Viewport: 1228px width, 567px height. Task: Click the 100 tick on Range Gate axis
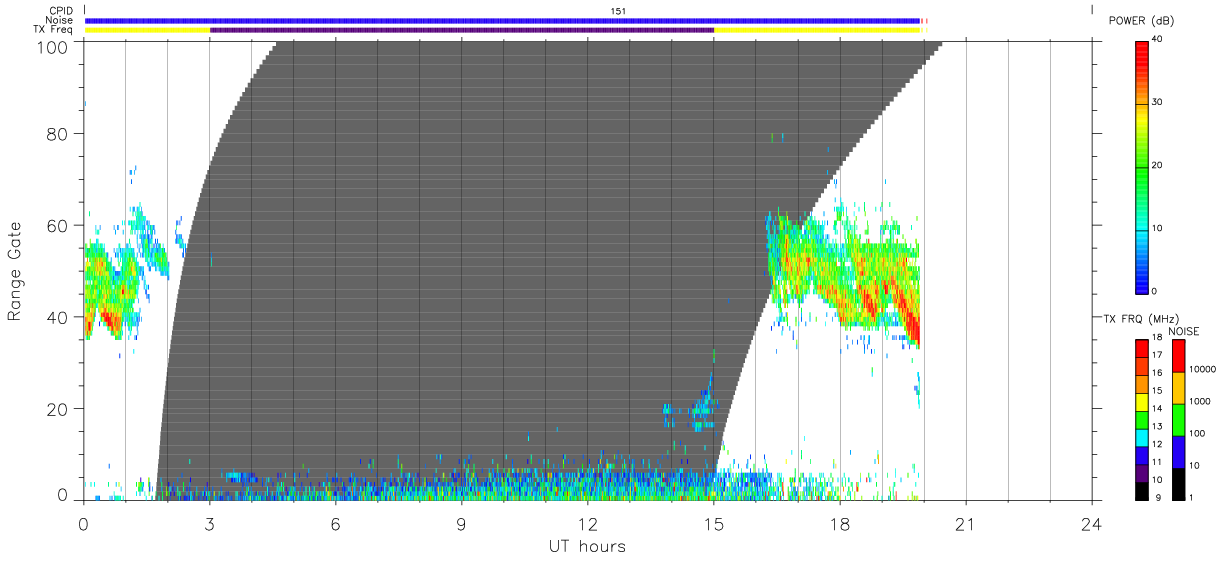point(53,48)
